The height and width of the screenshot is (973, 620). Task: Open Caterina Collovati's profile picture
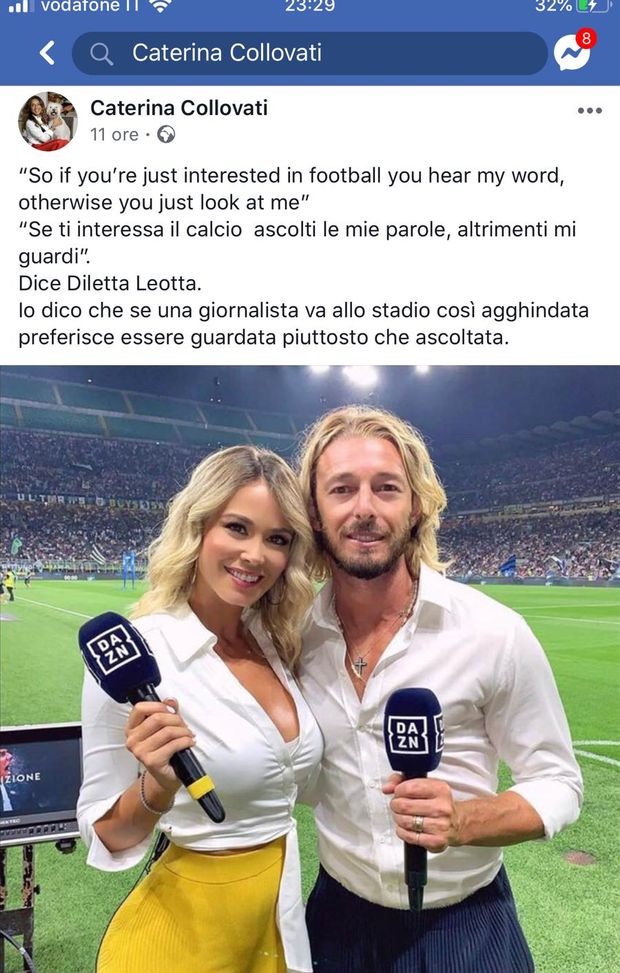48,121
